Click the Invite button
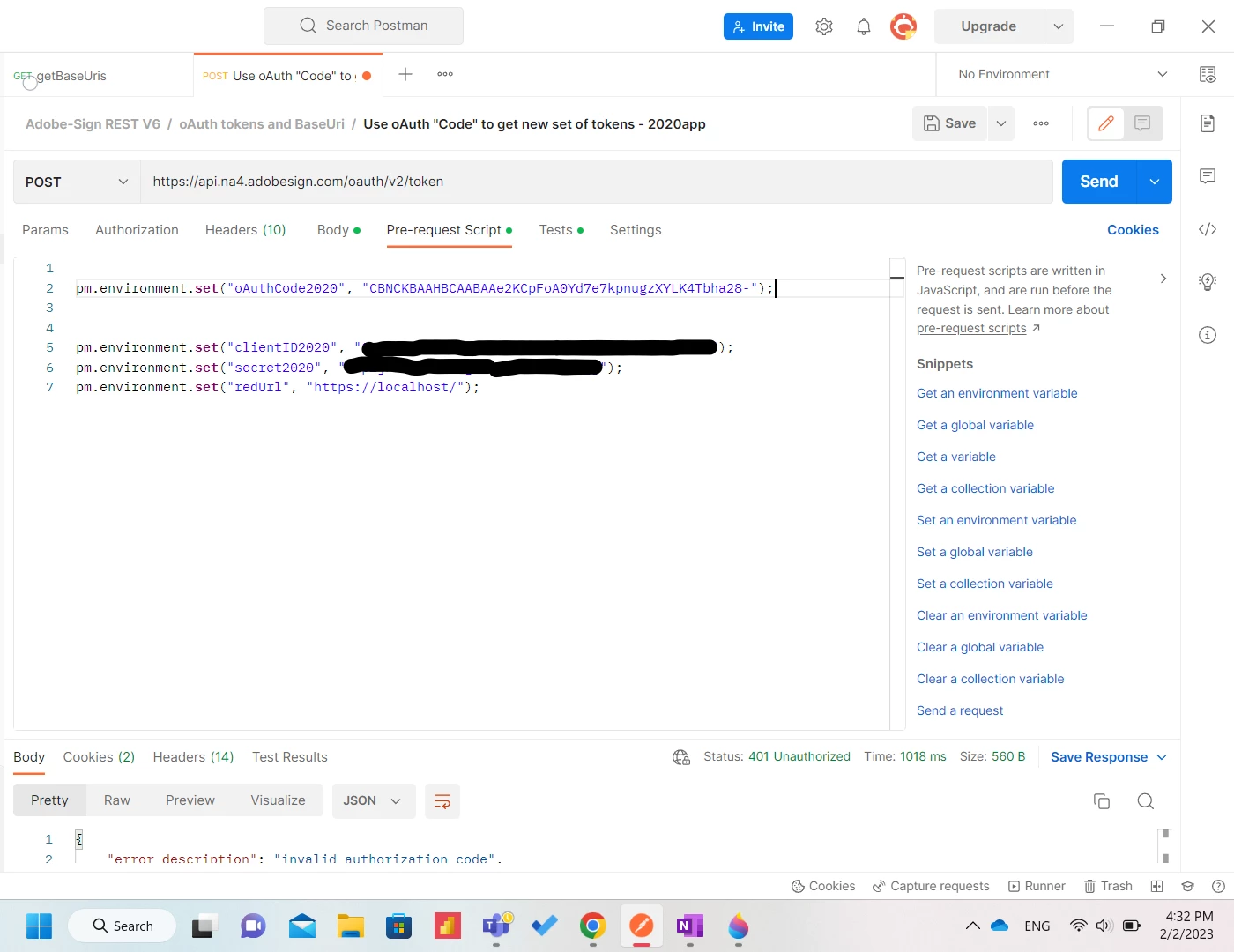The image size is (1234, 952). tap(758, 26)
